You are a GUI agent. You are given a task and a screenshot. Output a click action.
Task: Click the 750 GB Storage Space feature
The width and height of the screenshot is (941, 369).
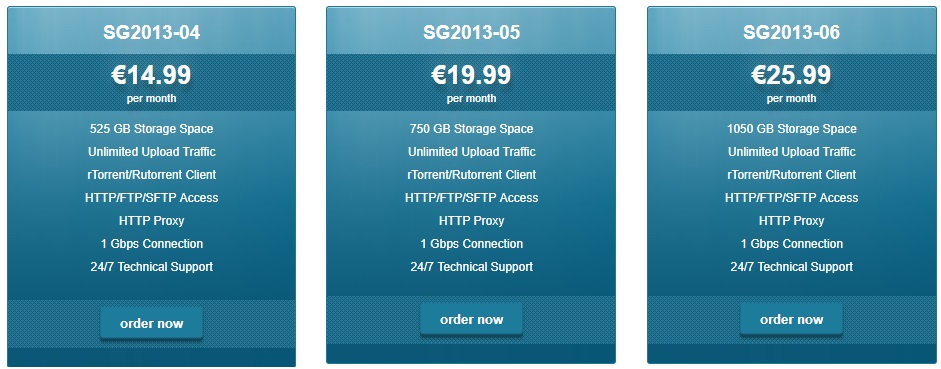471,129
